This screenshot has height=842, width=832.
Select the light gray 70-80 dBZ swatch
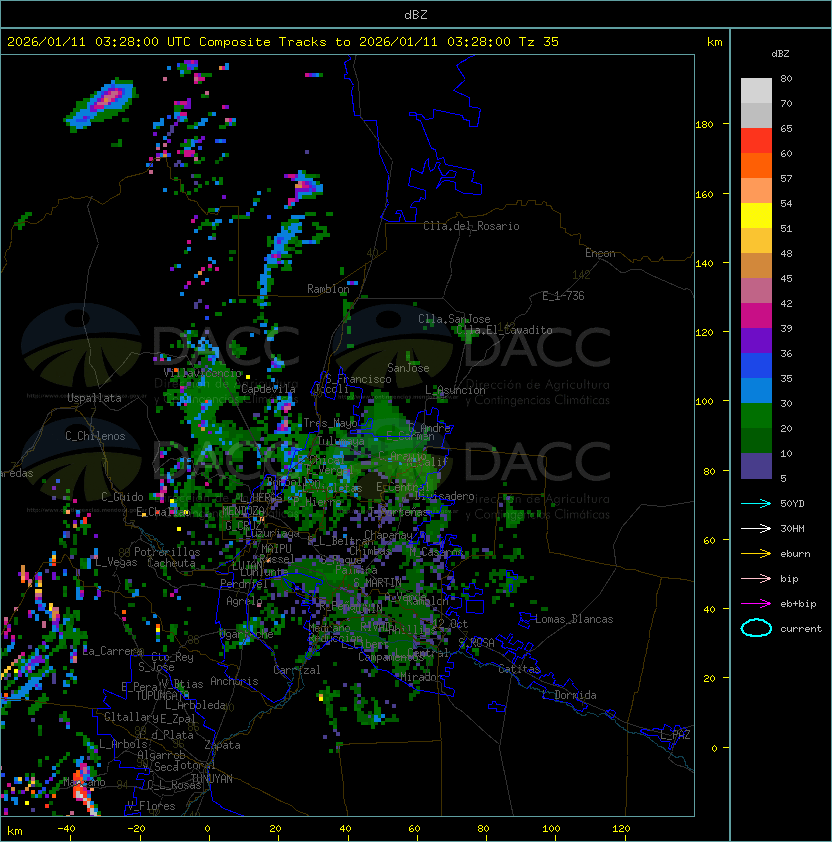tap(756, 90)
